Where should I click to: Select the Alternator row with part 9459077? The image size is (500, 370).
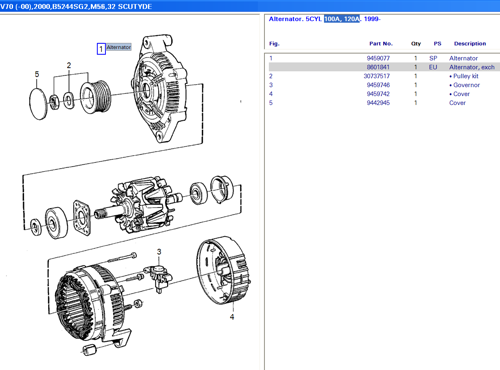(384, 58)
